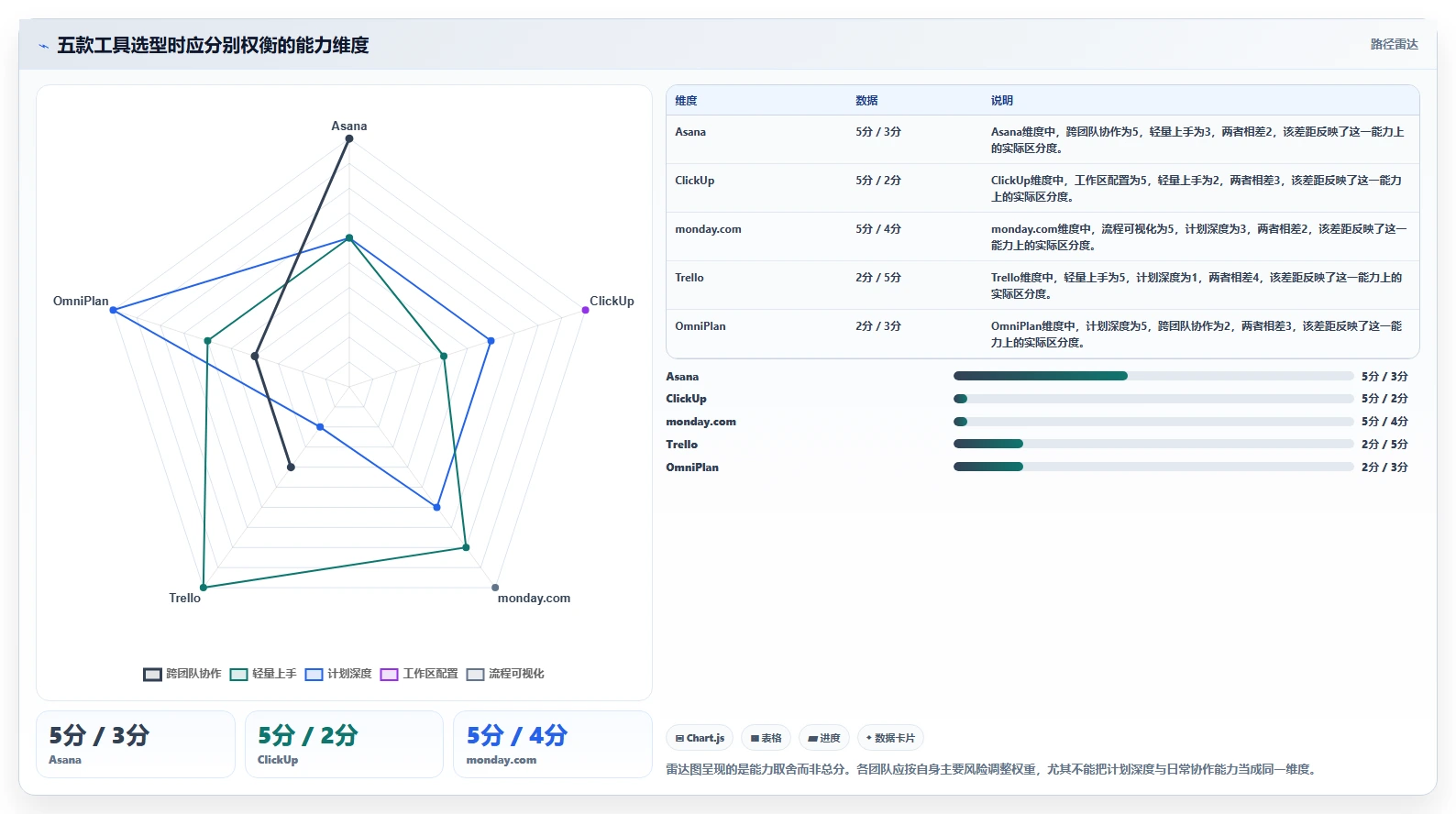Click the ClickUp axis label on radar
Screen dimensions: 1456x814
pos(612,301)
